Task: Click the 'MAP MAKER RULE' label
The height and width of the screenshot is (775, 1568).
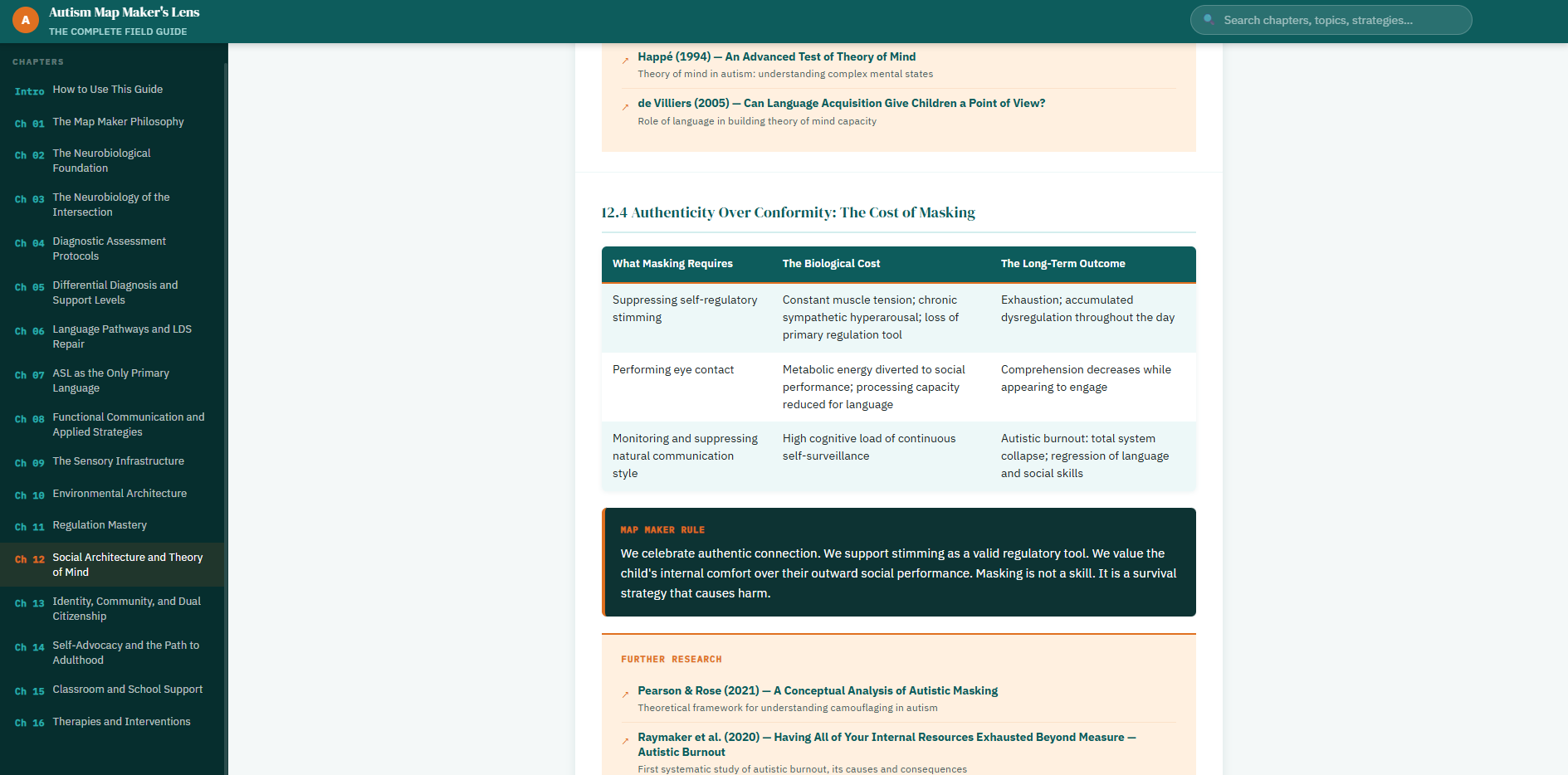Action: 662,530
